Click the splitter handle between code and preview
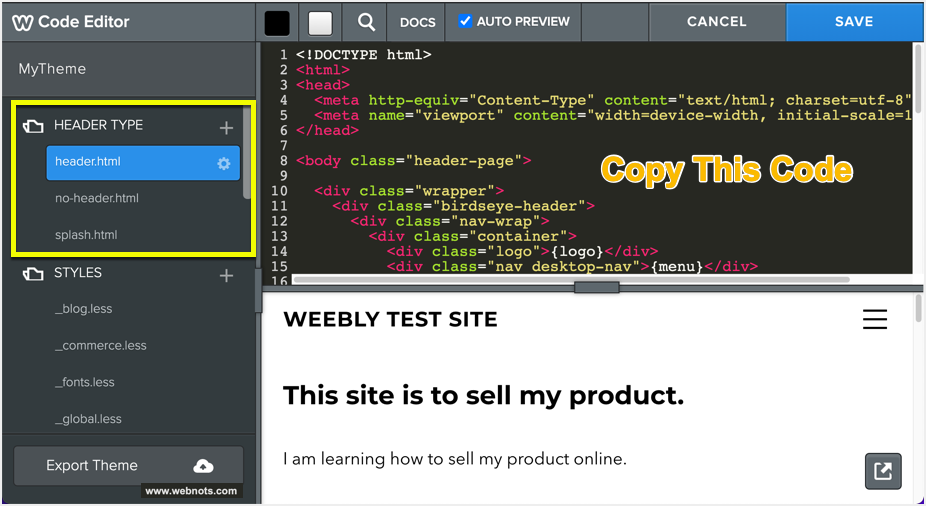 (596, 287)
